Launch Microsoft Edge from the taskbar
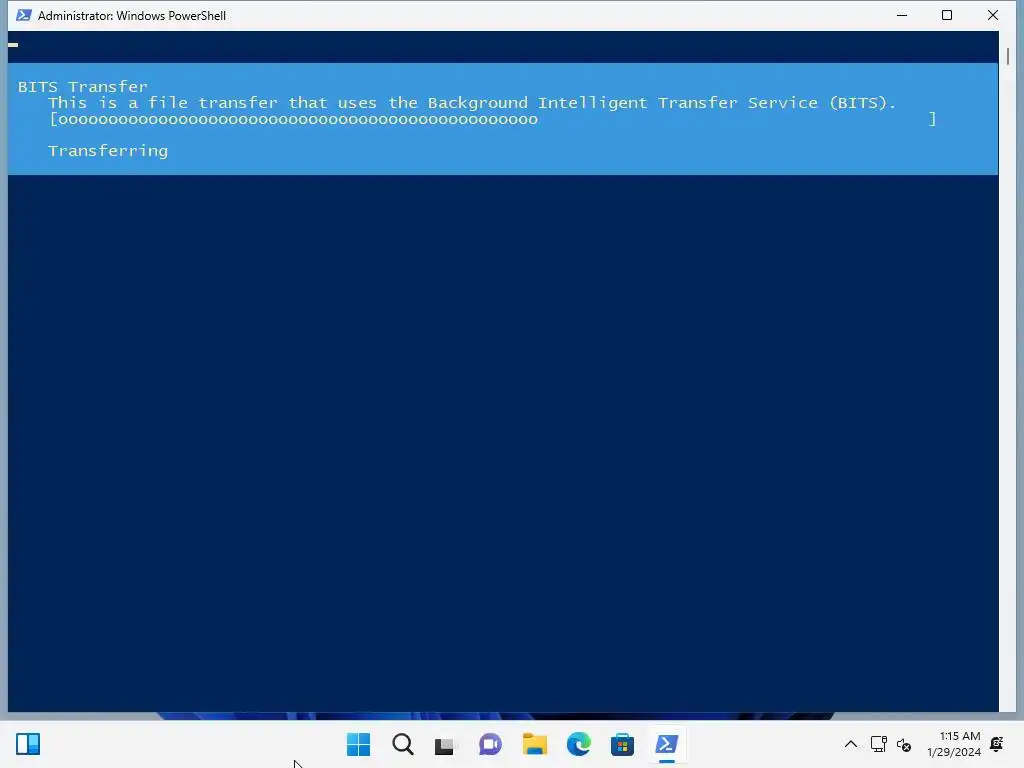Image resolution: width=1024 pixels, height=768 pixels. (x=579, y=744)
